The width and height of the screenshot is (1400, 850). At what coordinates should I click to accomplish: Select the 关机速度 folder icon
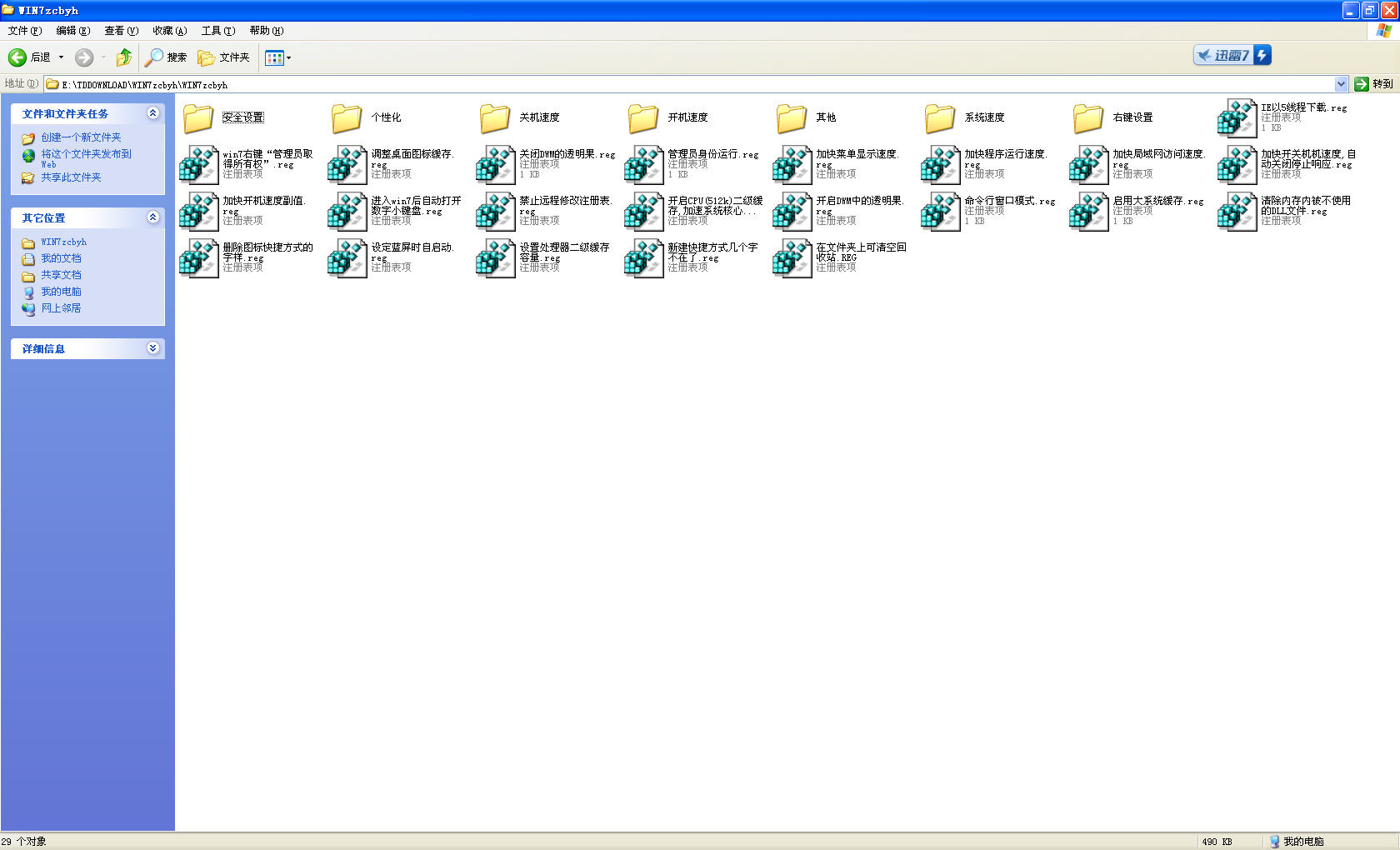click(x=495, y=118)
